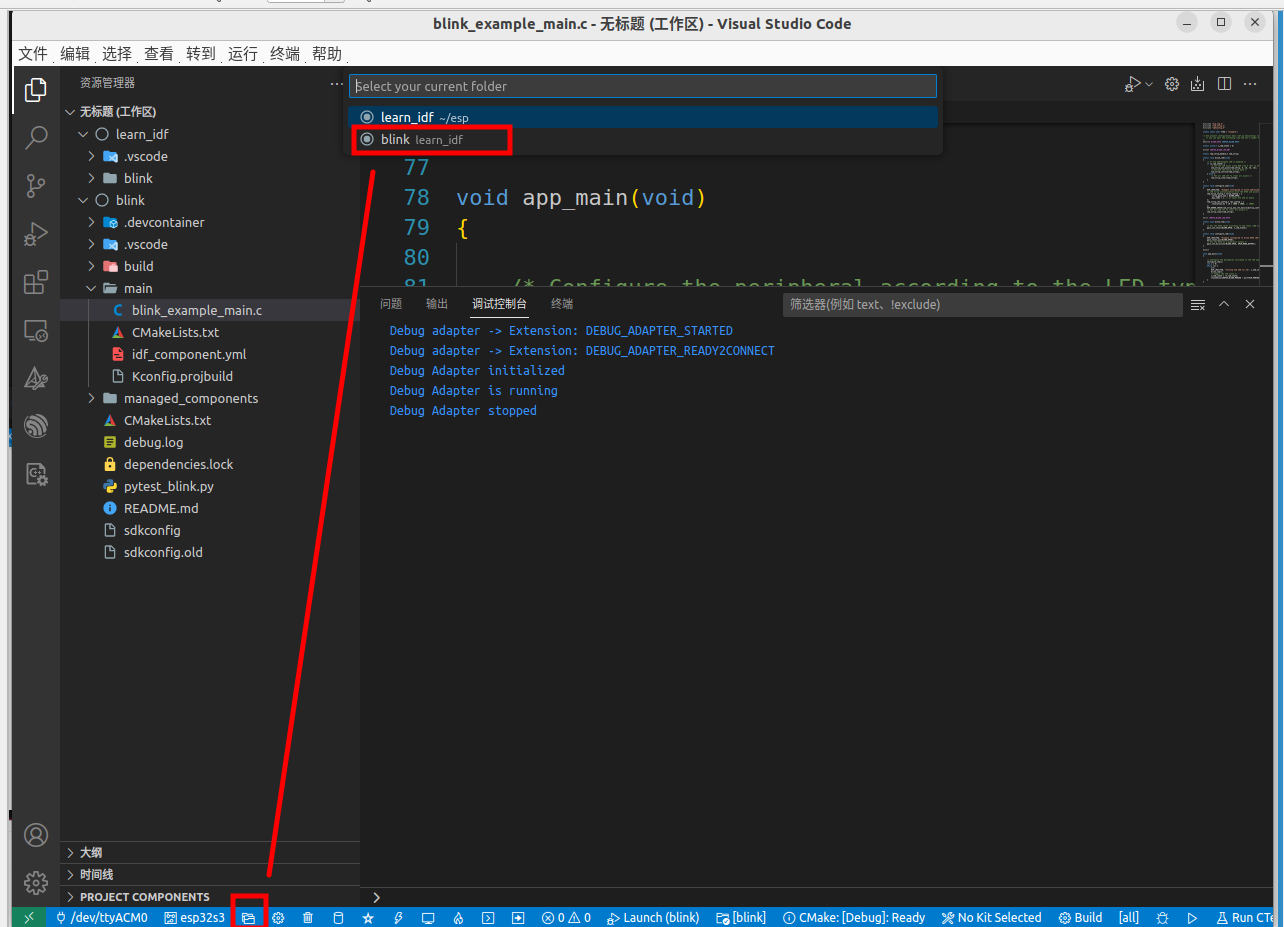The image size is (1284, 927).
Task: Collapse the main folder in explorer
Action: (x=92, y=288)
